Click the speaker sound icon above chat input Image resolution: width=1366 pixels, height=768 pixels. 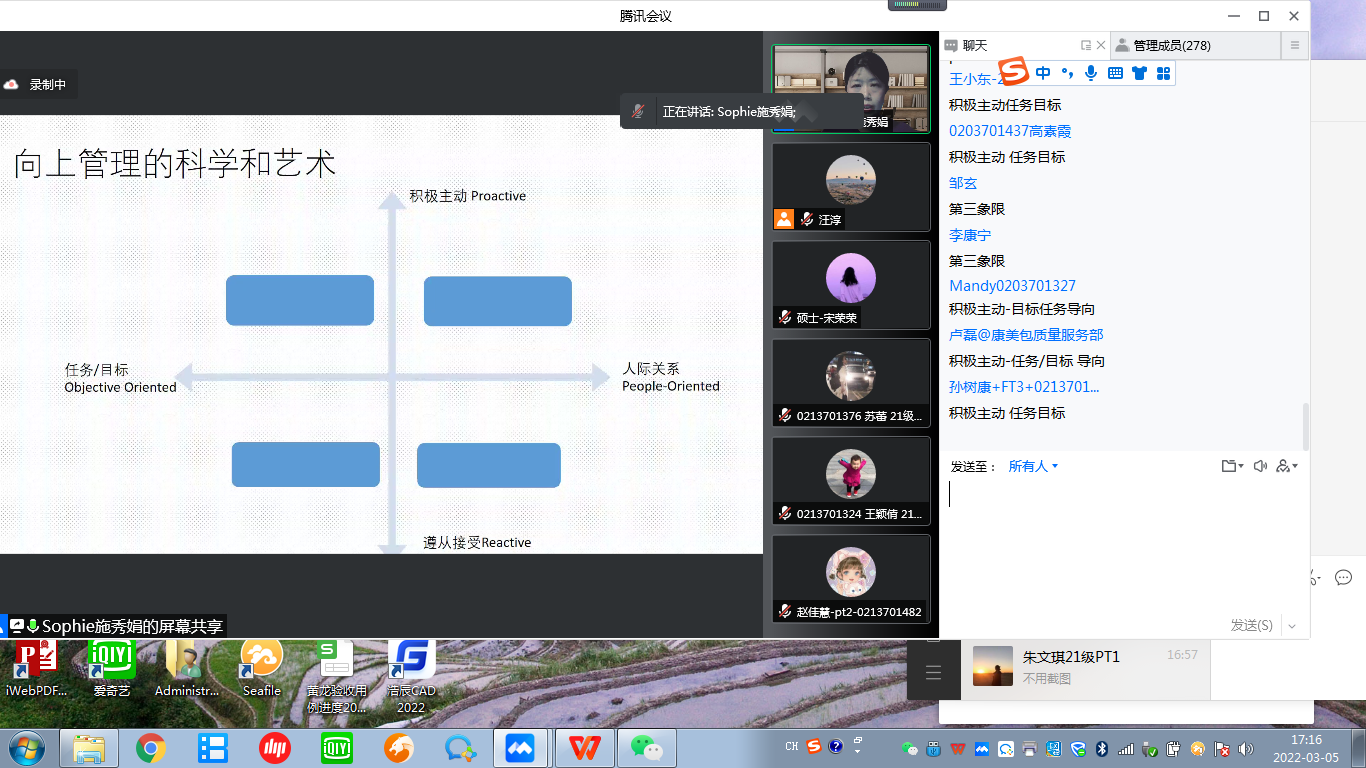coord(1259,466)
